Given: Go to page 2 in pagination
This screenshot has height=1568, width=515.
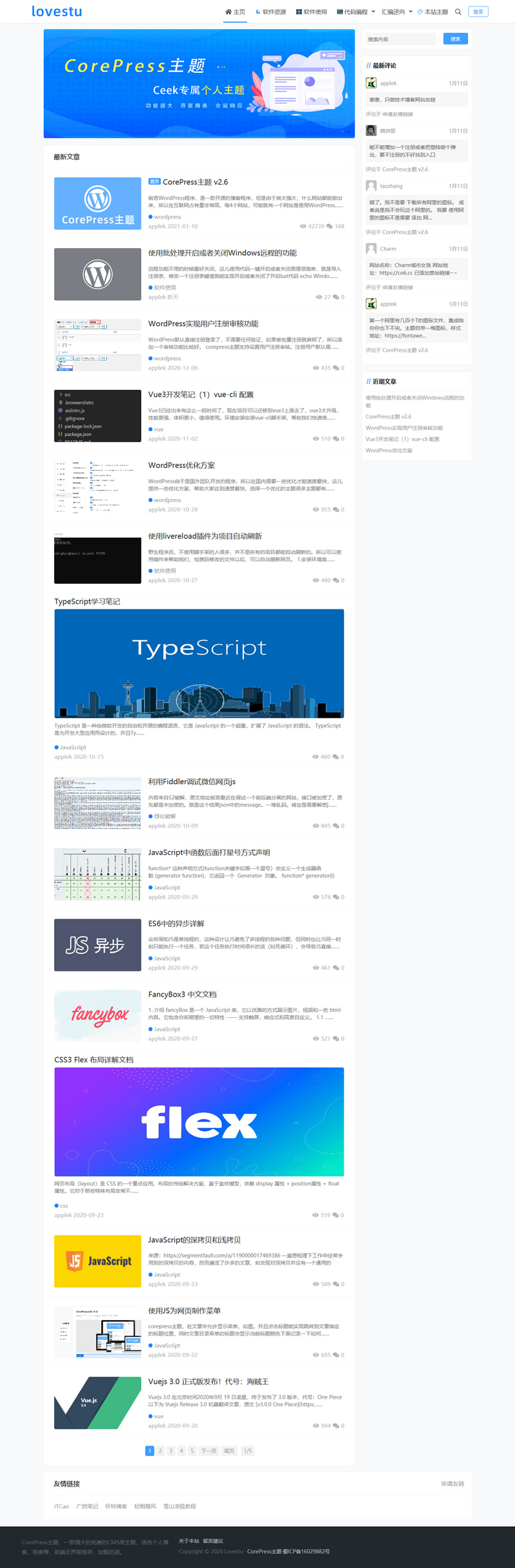Looking at the screenshot, I should click(160, 1451).
